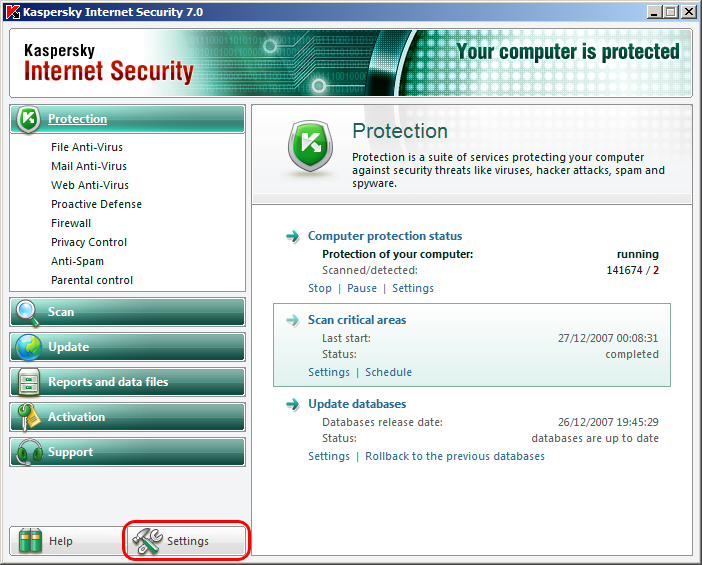Viewport: 702px width, 565px height.
Task: Pause protection using the Pause link
Action: (x=361, y=288)
